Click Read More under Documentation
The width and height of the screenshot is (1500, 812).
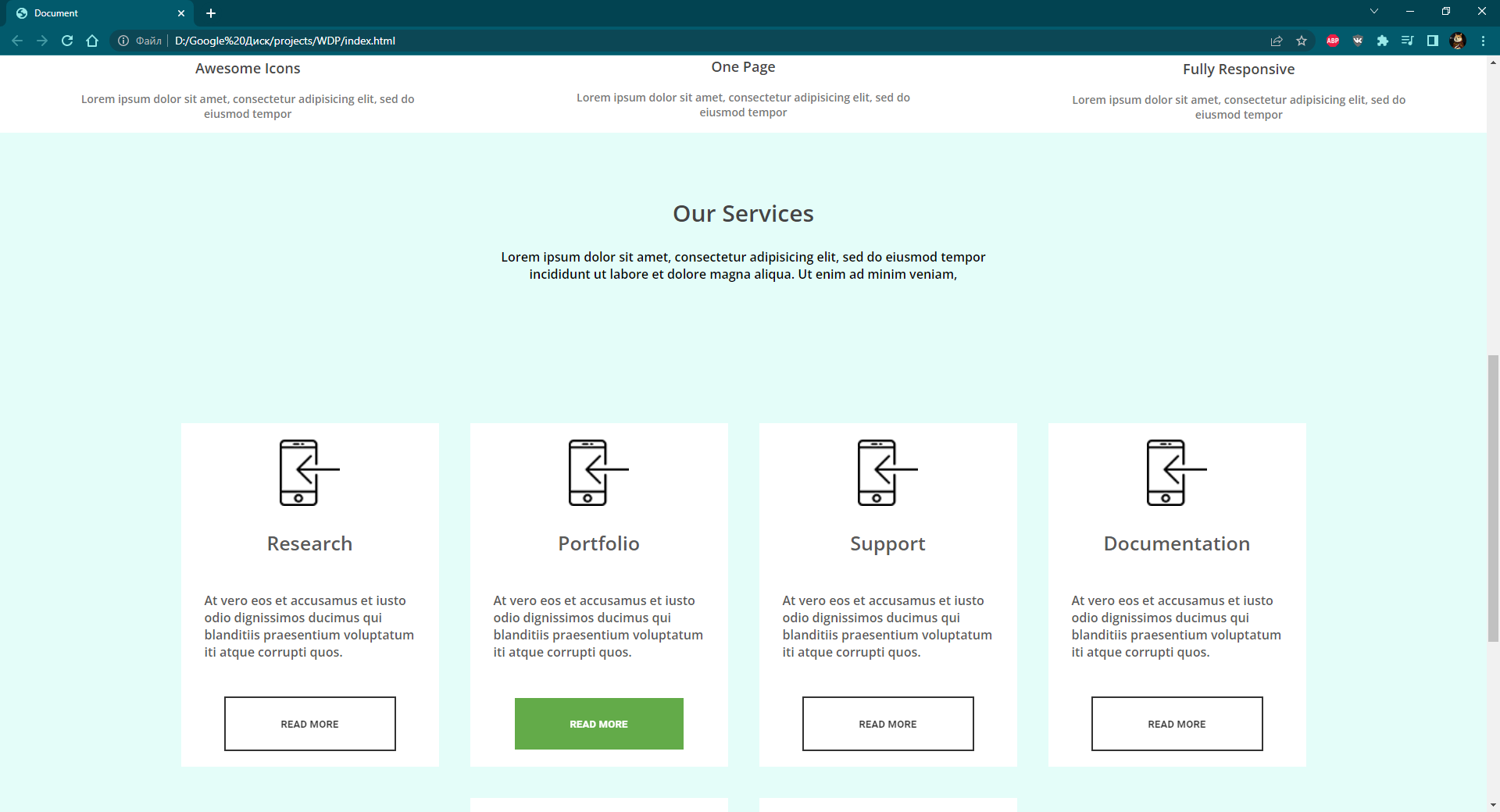(1177, 724)
